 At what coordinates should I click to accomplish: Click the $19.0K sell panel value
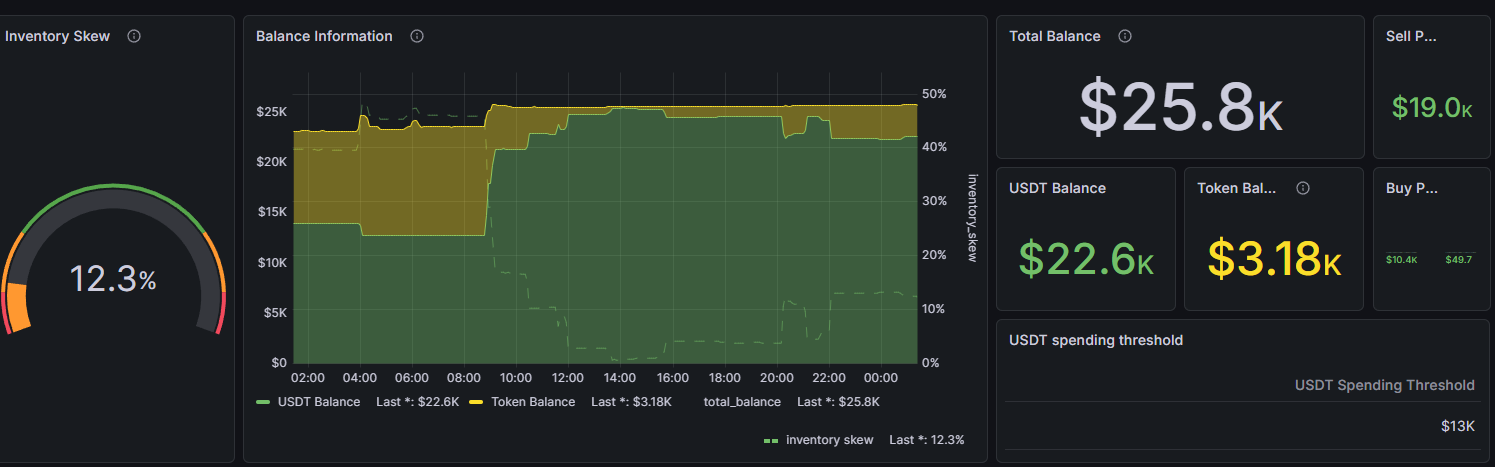pos(1432,108)
